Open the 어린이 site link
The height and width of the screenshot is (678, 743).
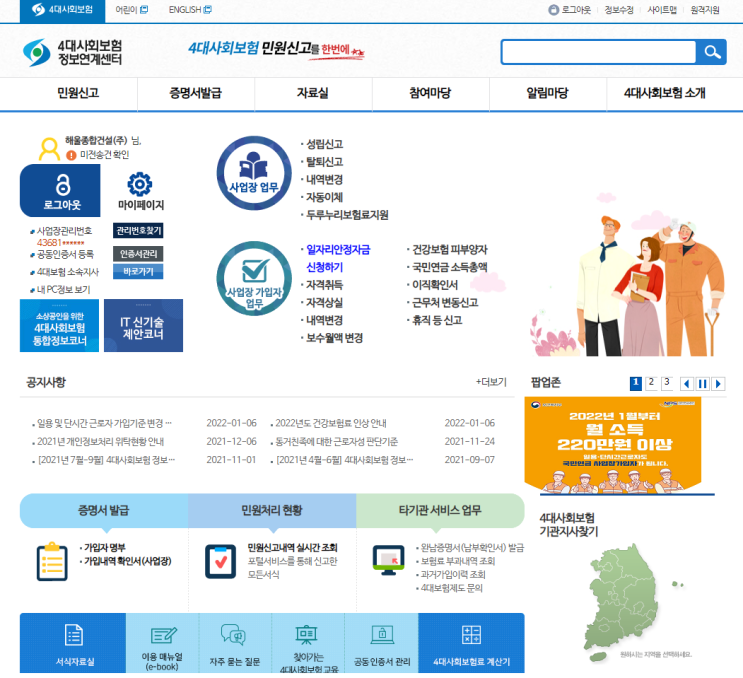coord(132,10)
